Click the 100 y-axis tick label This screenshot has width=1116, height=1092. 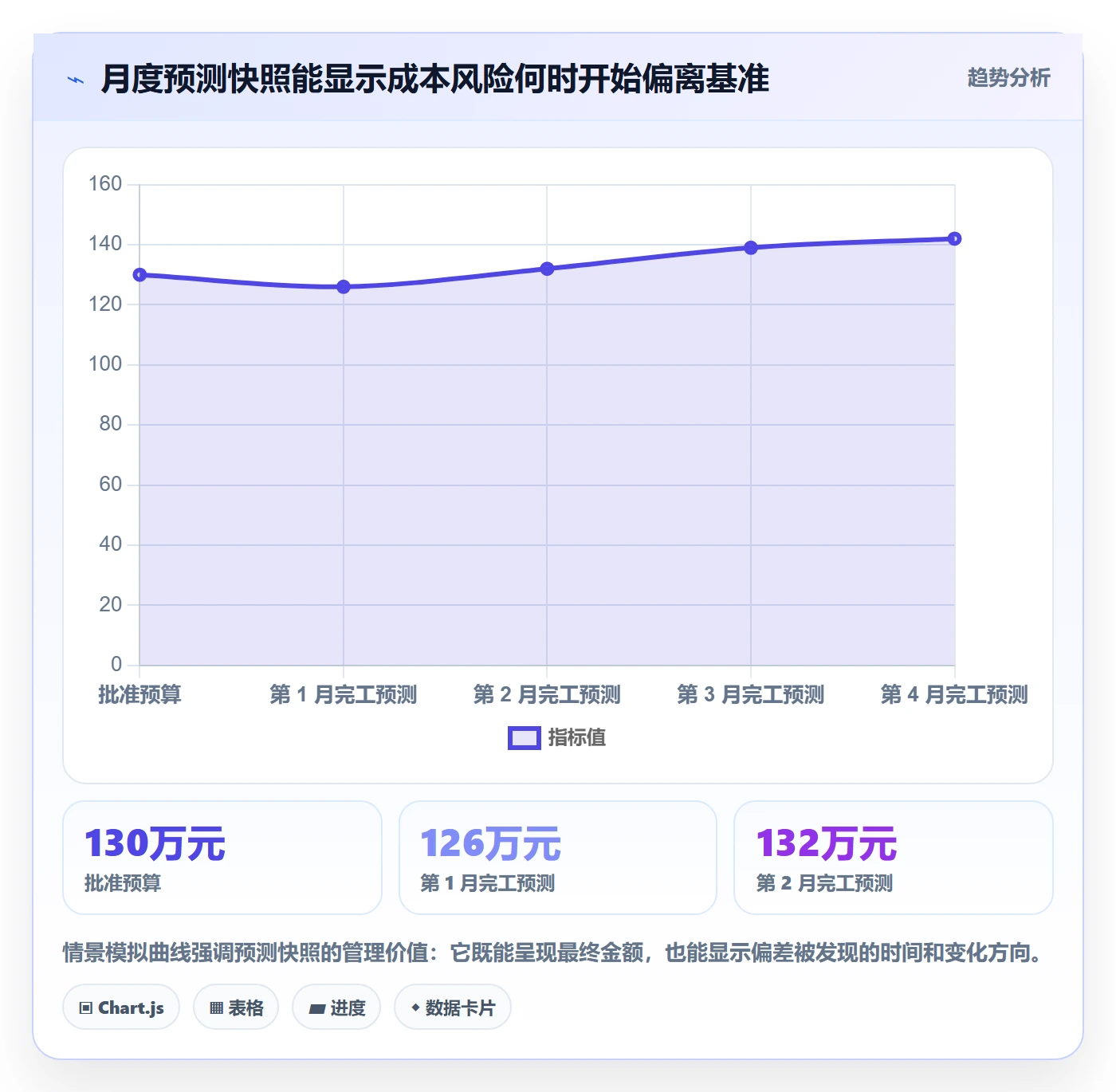click(x=105, y=364)
